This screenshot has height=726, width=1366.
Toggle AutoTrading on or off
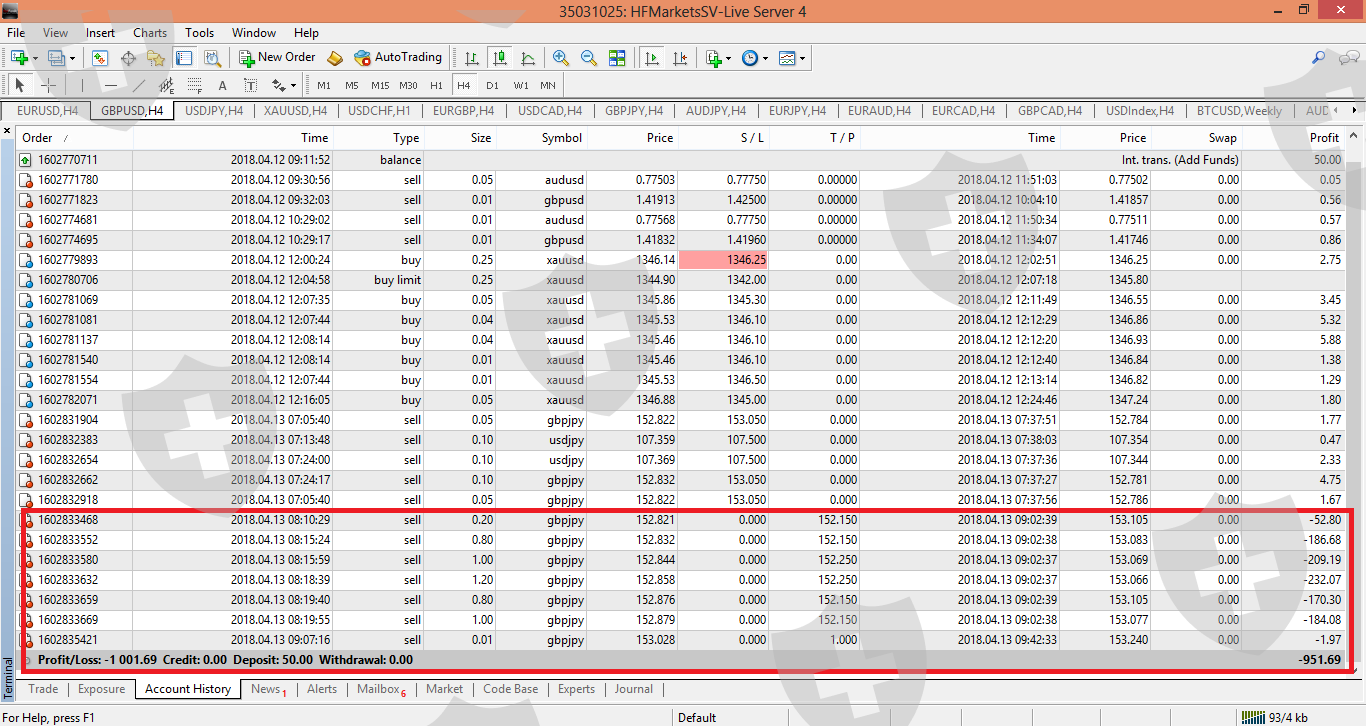point(397,58)
